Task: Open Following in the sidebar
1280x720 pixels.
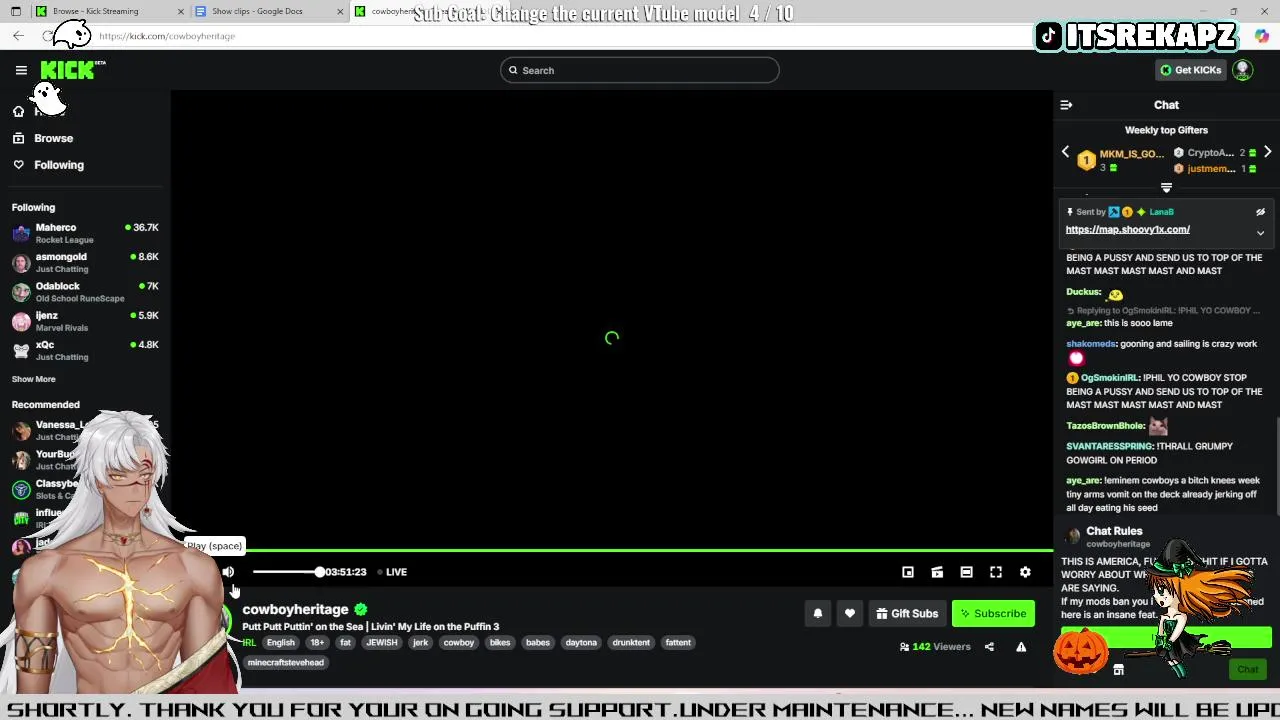Action: pyautogui.click(x=59, y=165)
